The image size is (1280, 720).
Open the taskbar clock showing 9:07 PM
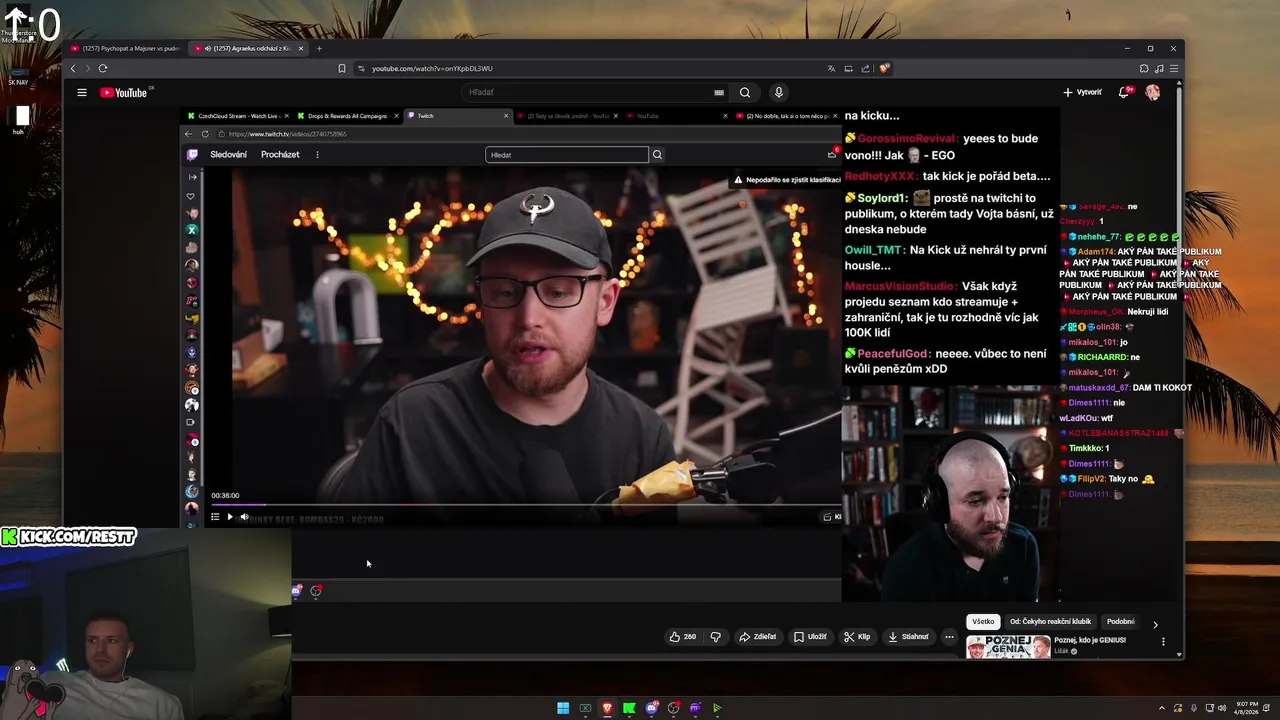(x=1247, y=708)
